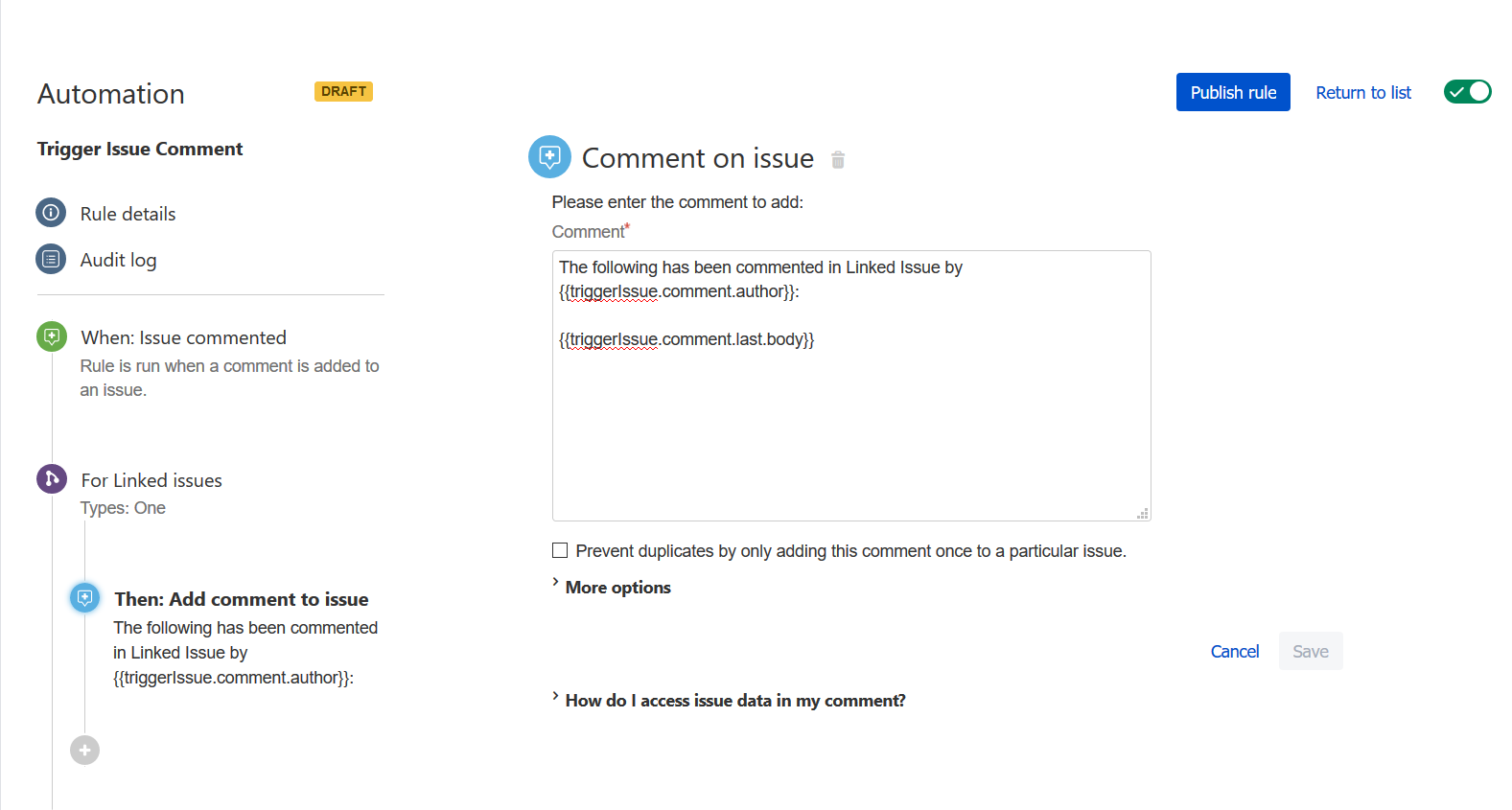Click the Publish rule button
Viewport: 1512px width, 810px height.
click(x=1233, y=92)
